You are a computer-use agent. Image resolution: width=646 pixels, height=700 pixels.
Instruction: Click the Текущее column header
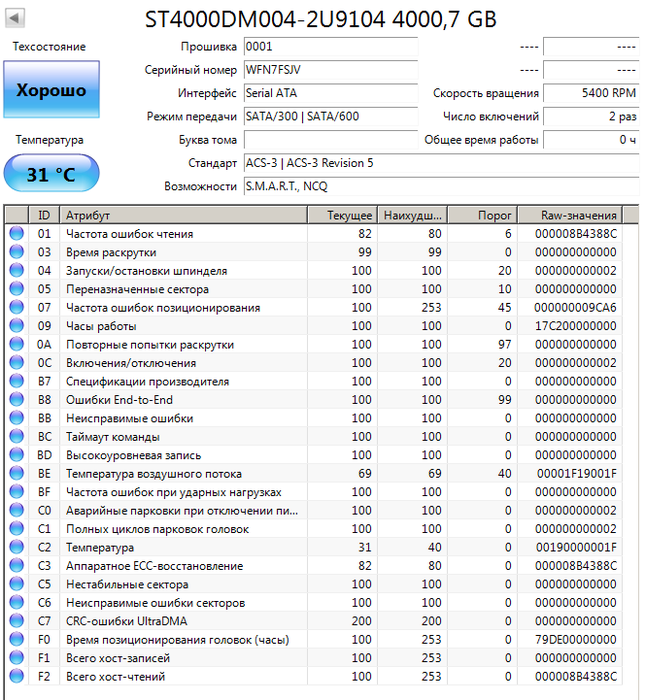coord(342,215)
